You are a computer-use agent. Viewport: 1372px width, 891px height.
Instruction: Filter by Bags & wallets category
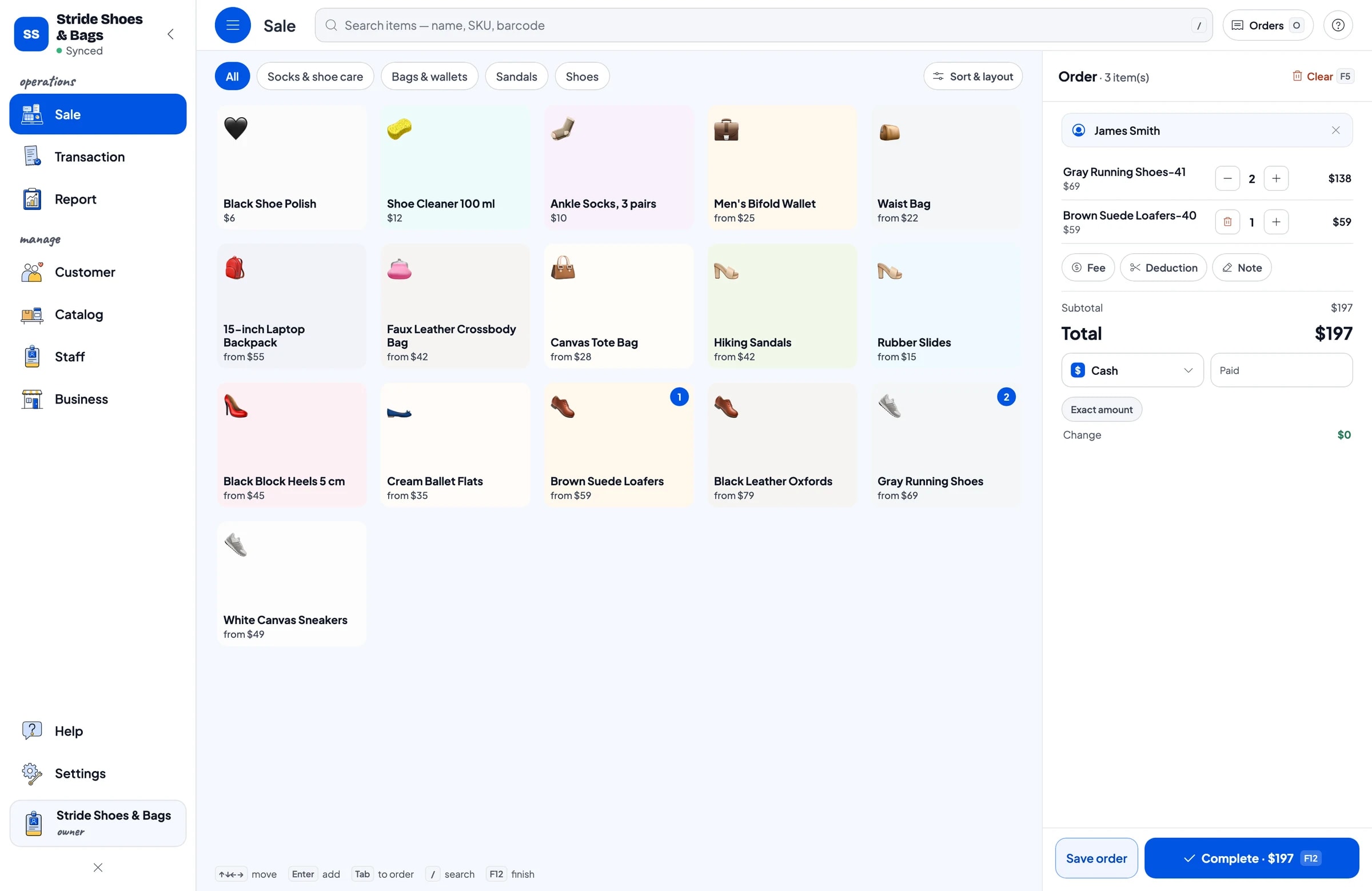pos(429,76)
